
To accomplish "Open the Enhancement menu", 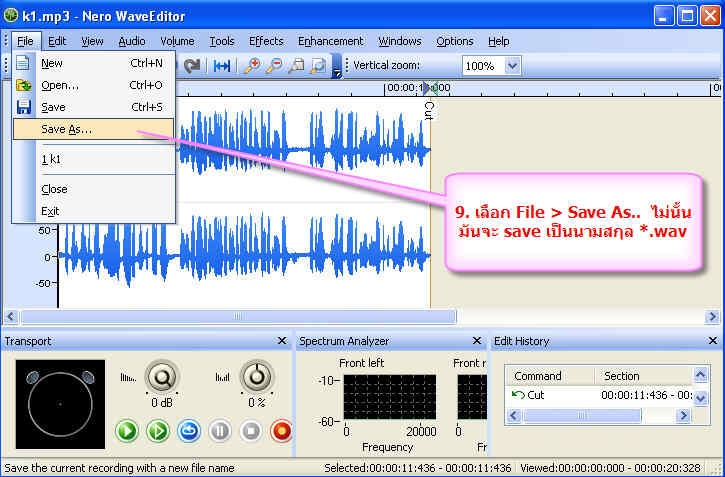I will coord(331,41).
